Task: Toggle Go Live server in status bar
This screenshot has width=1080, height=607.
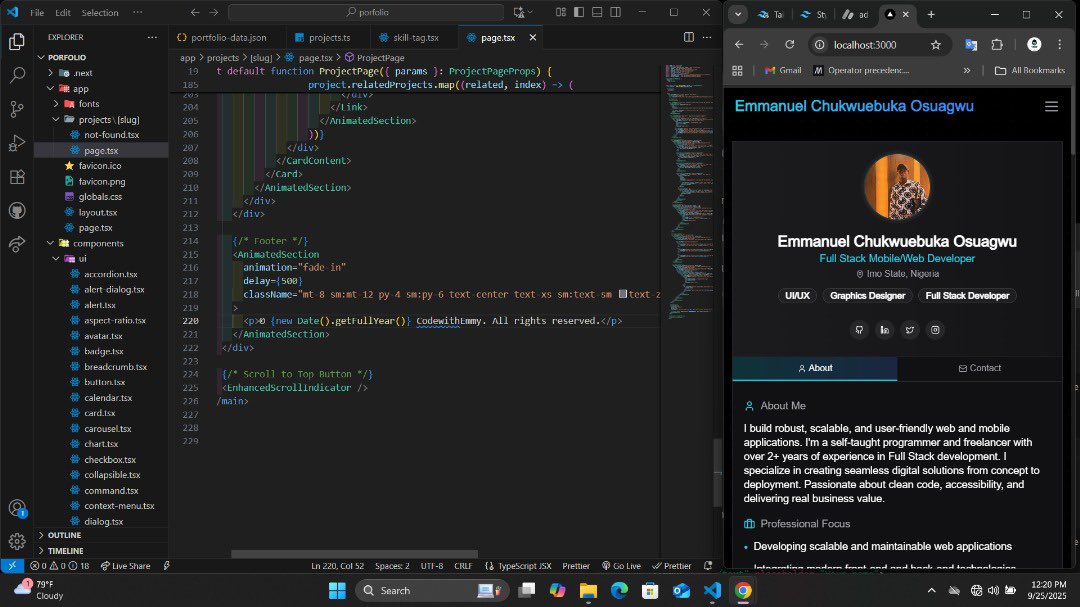Action: click(621, 566)
